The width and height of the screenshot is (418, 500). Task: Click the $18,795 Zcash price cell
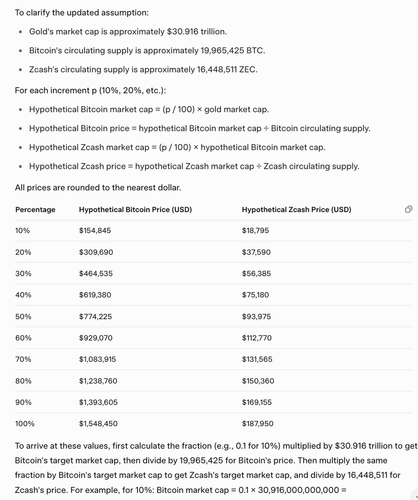[x=255, y=230]
